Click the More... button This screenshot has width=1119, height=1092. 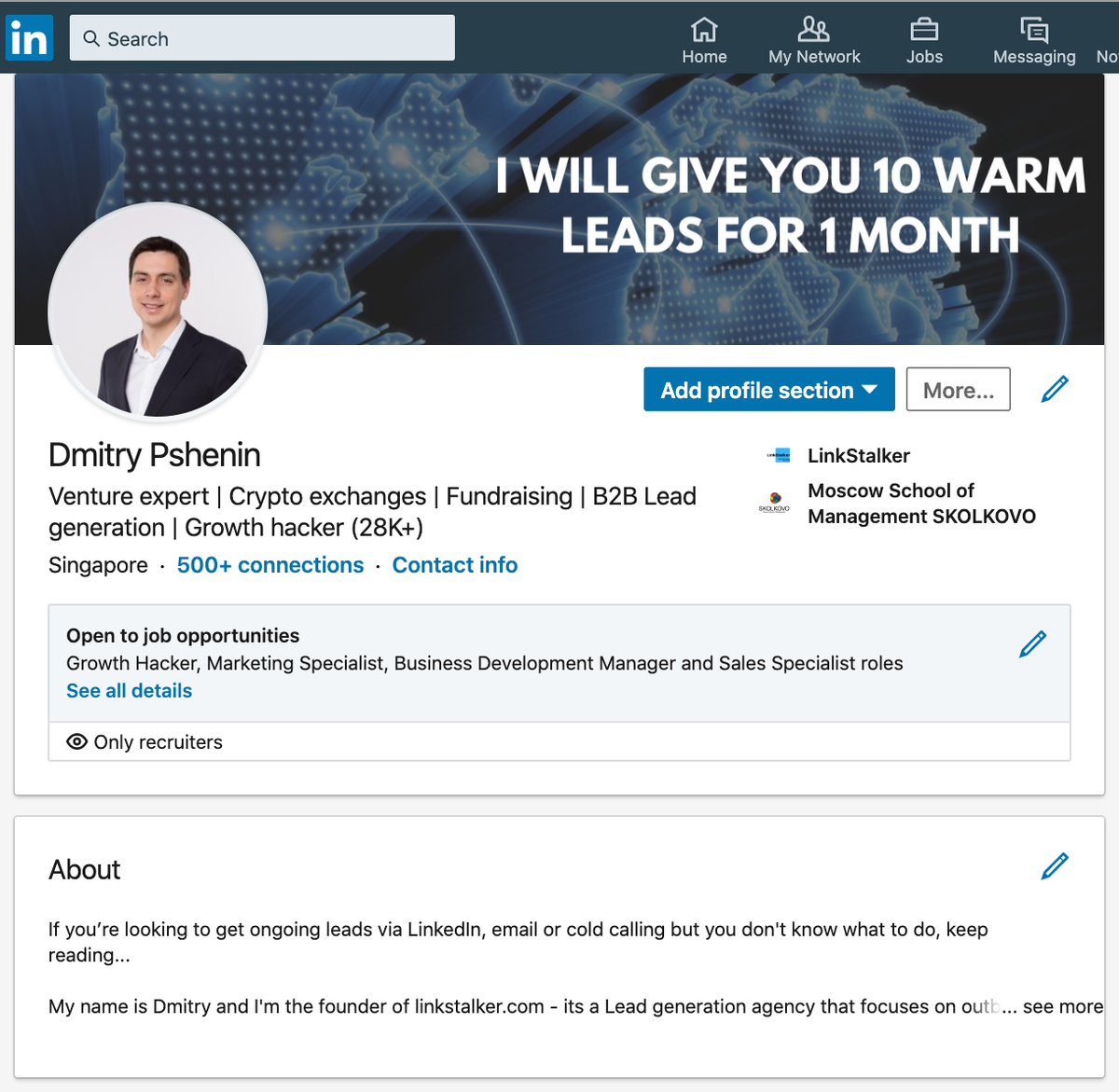959,390
